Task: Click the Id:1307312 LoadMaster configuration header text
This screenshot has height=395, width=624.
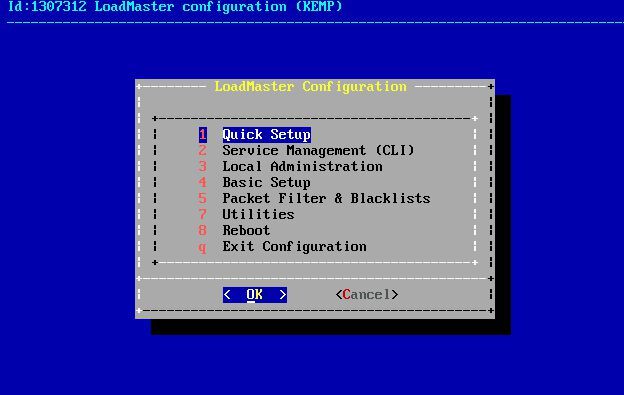Action: tap(175, 6)
